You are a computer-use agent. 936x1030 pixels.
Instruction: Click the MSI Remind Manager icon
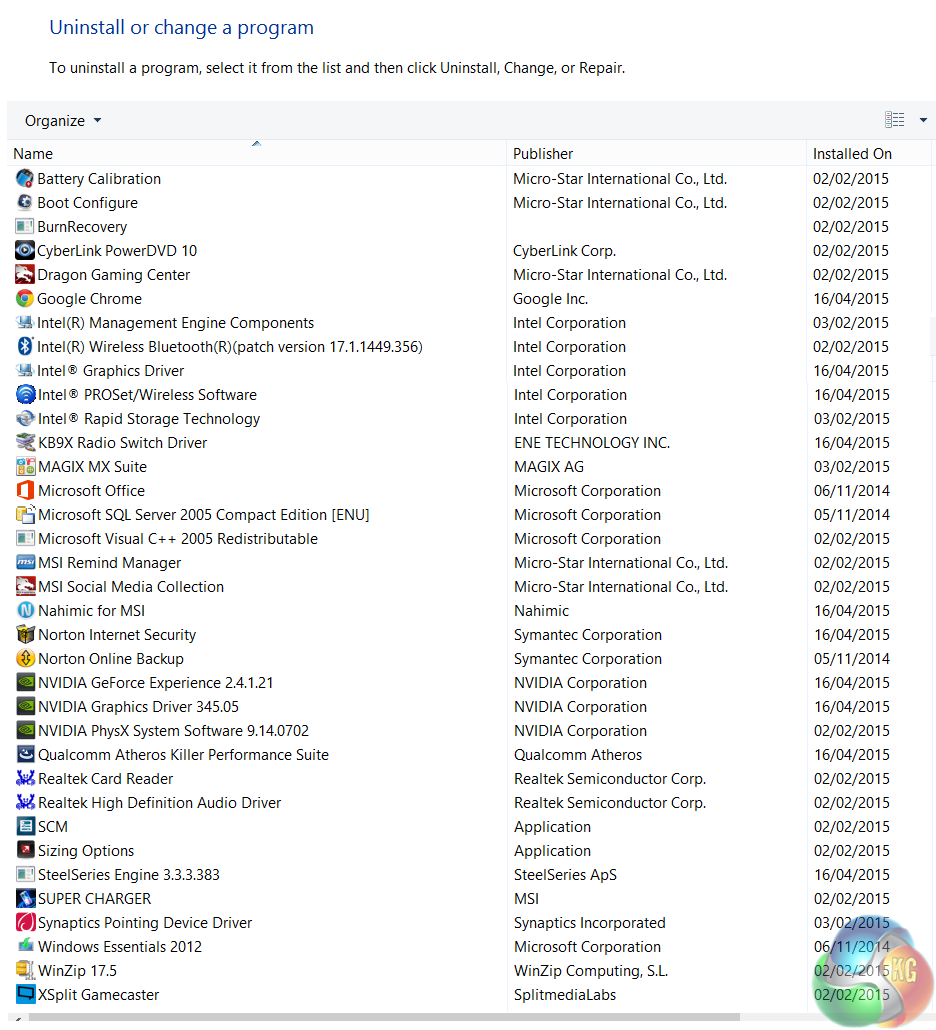point(26,562)
